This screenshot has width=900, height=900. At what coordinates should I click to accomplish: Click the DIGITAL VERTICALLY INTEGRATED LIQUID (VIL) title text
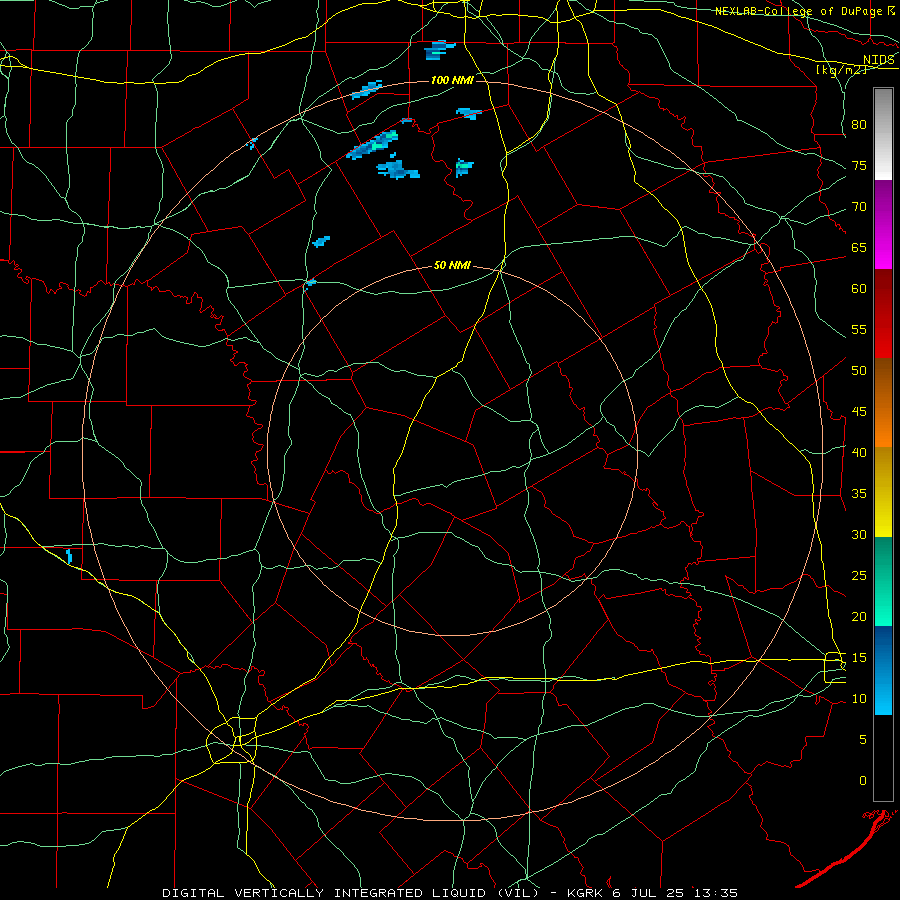(350, 893)
